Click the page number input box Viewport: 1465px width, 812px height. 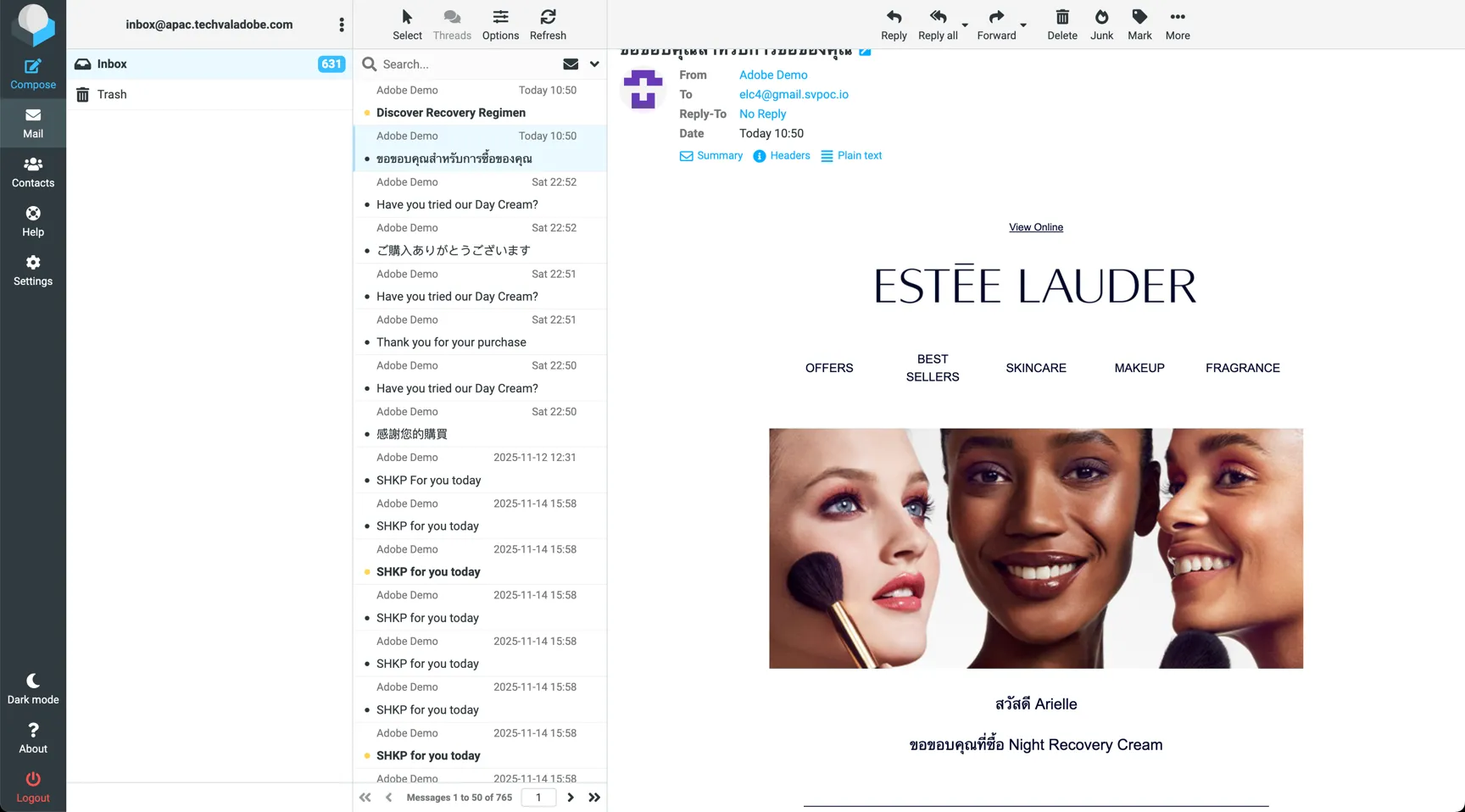(538, 797)
